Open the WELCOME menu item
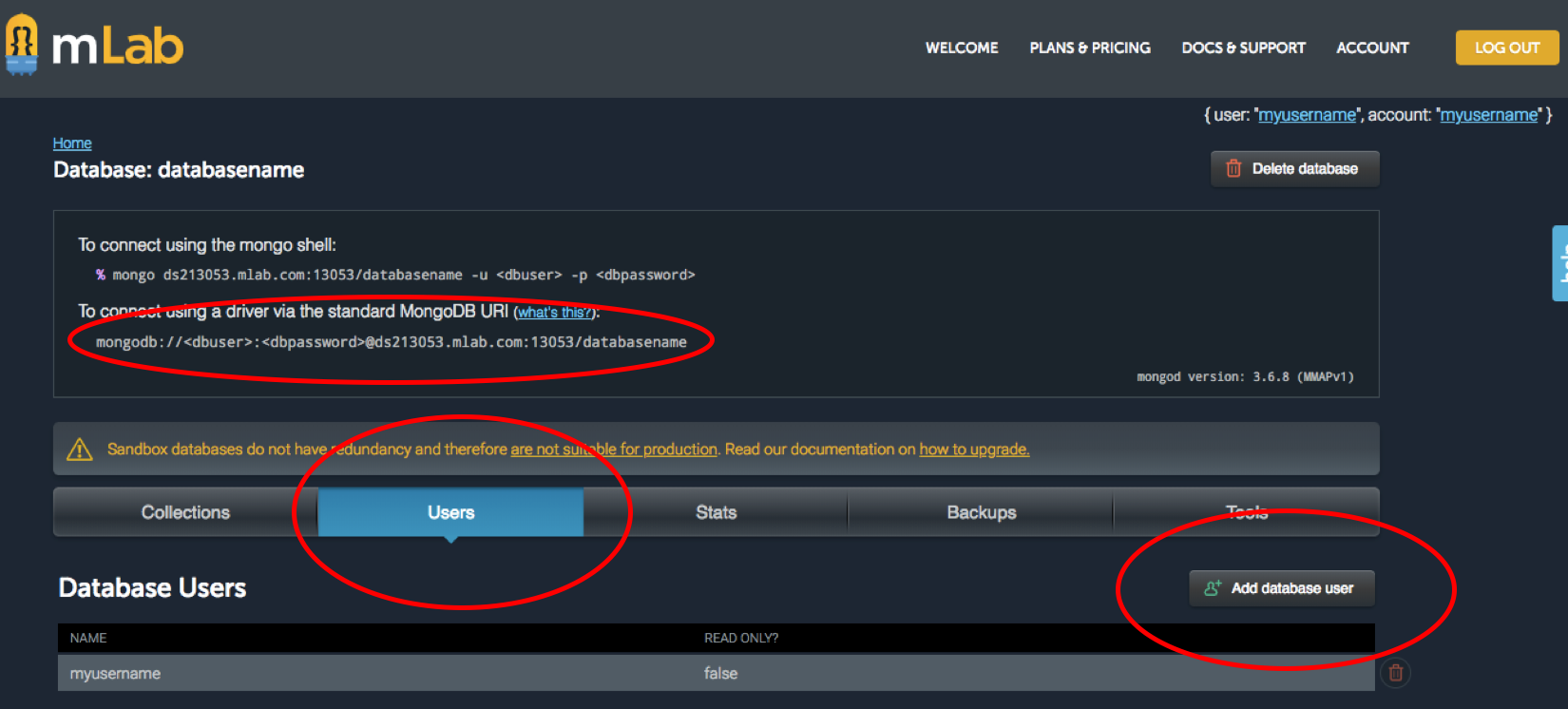The image size is (1568, 709). tap(962, 48)
